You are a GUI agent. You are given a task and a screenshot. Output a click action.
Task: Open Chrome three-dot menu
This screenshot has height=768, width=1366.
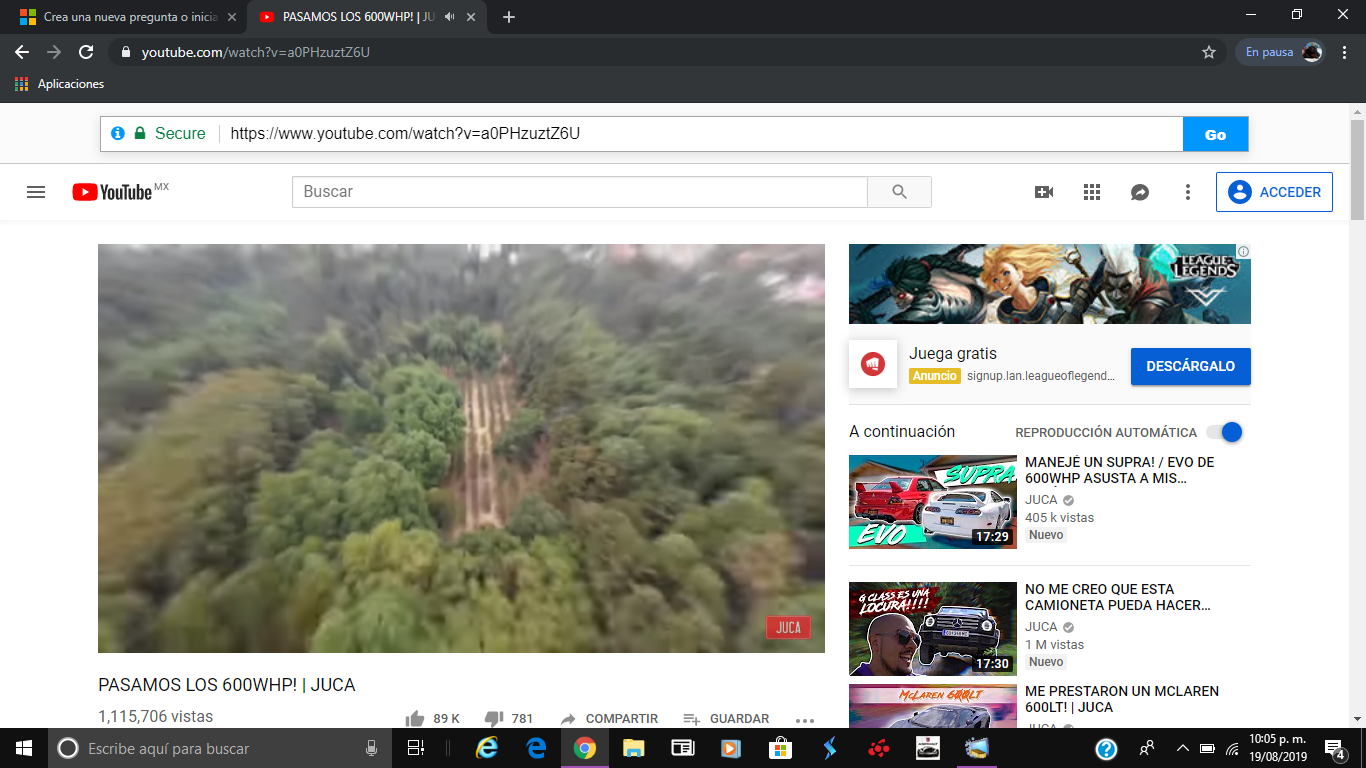pyautogui.click(x=1345, y=52)
